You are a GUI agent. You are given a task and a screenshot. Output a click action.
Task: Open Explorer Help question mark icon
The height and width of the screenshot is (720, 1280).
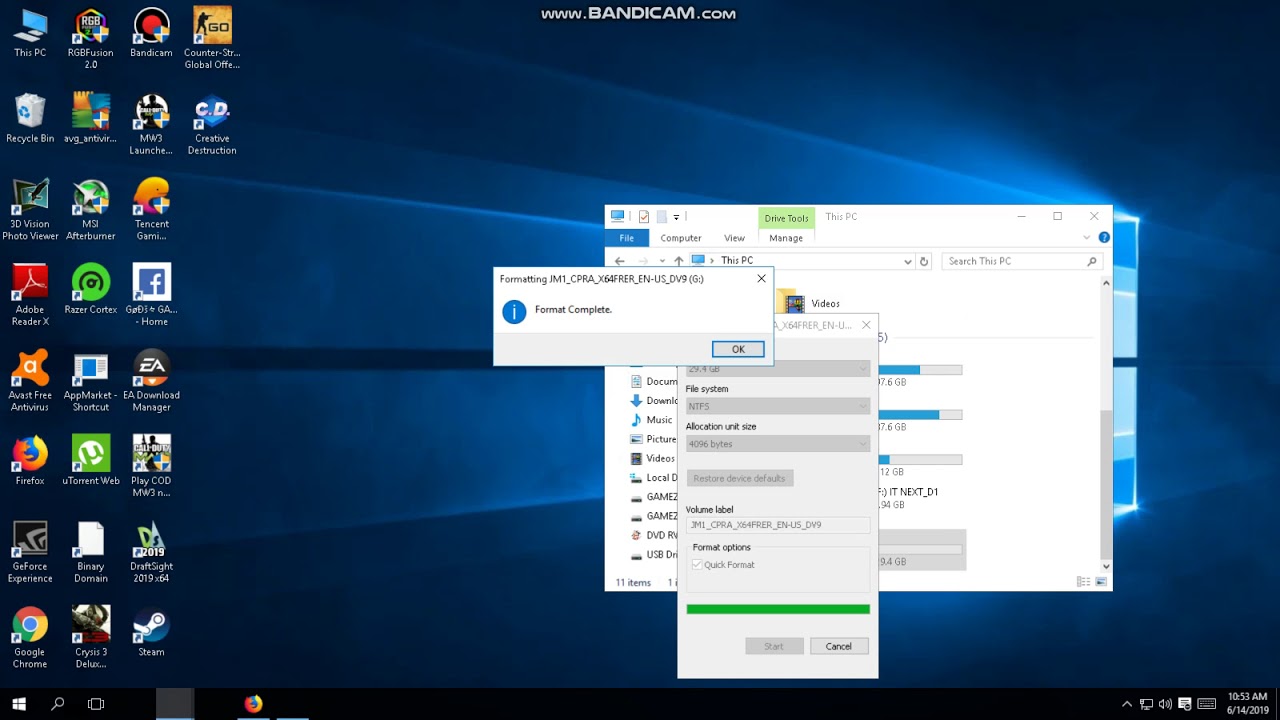coord(1104,238)
